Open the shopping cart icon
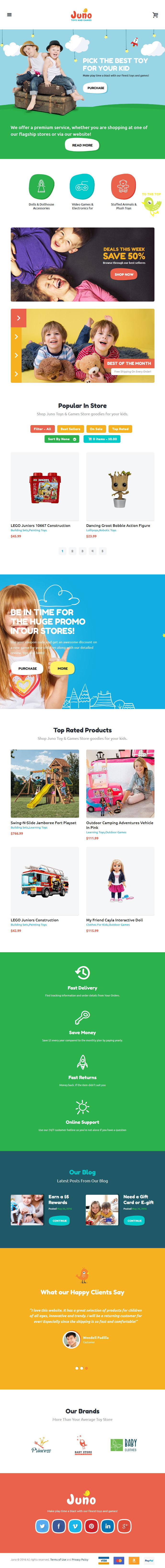The image size is (165, 1568). 155,15
